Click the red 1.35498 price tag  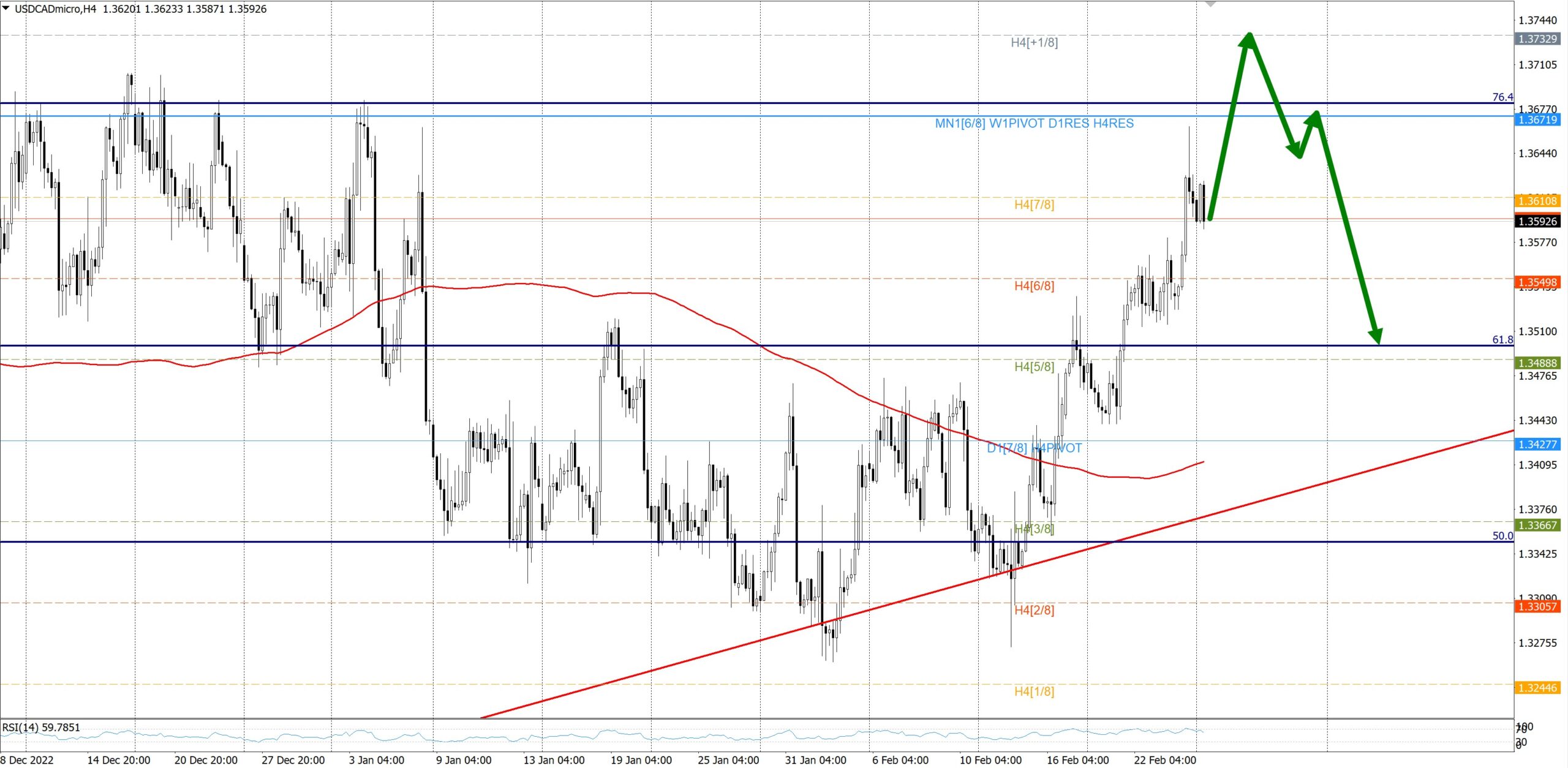[1537, 282]
